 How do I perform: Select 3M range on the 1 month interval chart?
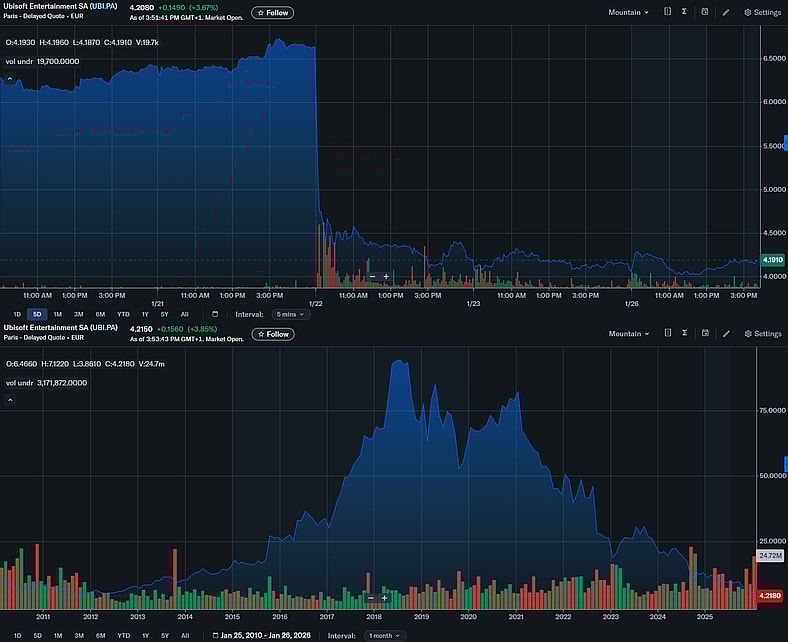click(79, 635)
